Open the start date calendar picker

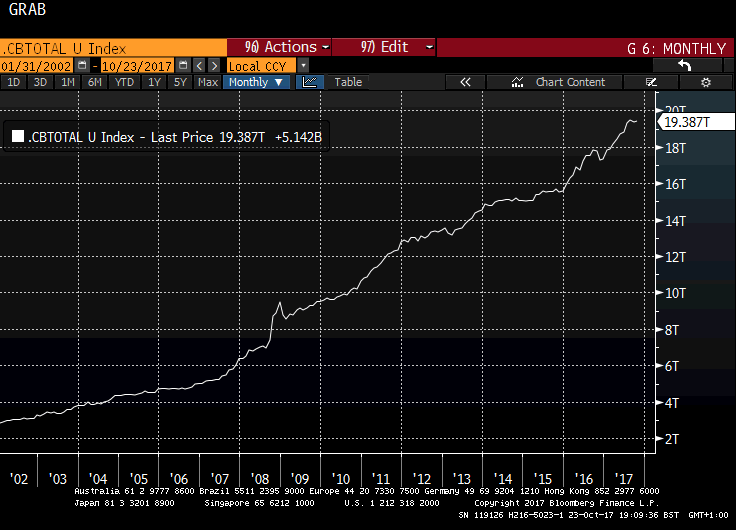tap(82, 65)
